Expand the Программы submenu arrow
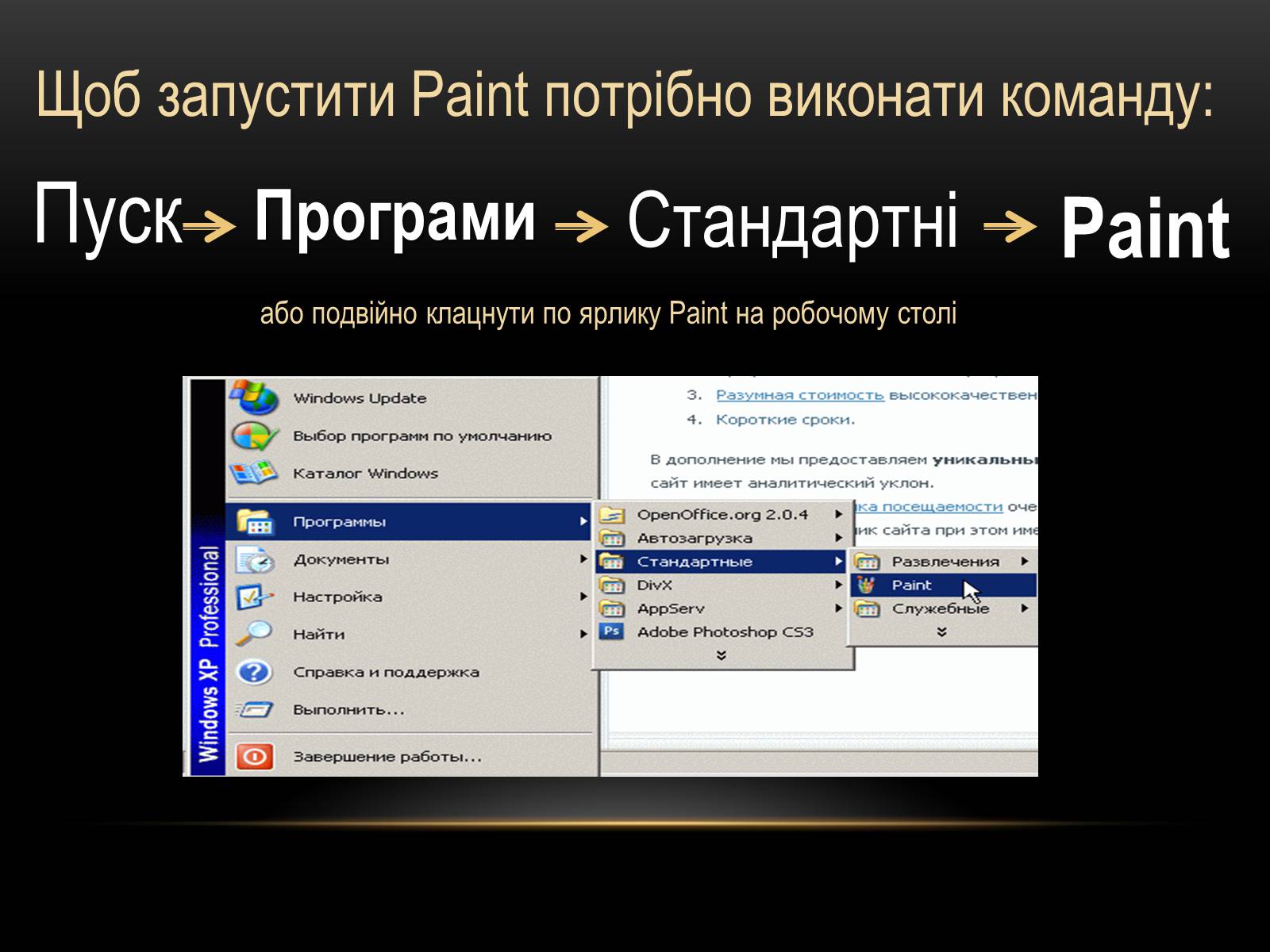1270x952 pixels. 583,521
